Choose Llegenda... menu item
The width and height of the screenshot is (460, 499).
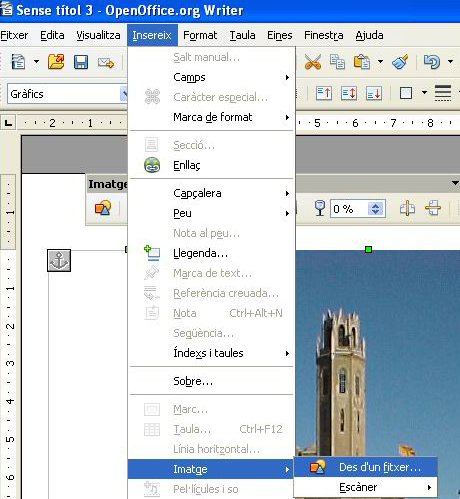(x=211, y=253)
